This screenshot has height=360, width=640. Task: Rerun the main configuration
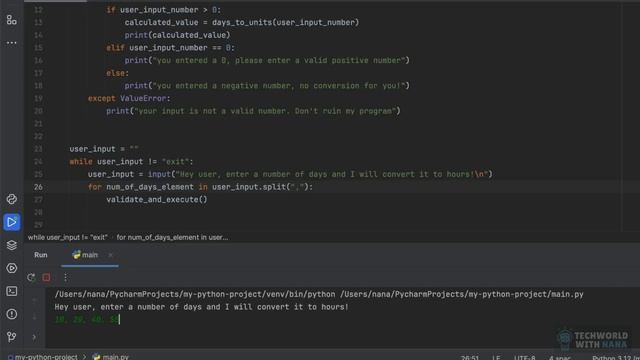(31, 278)
